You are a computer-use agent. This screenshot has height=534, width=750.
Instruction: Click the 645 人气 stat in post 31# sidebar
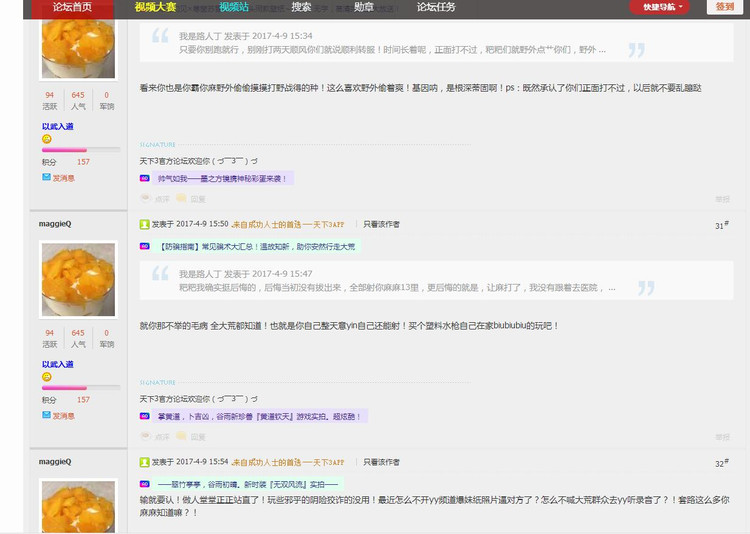click(x=78, y=338)
